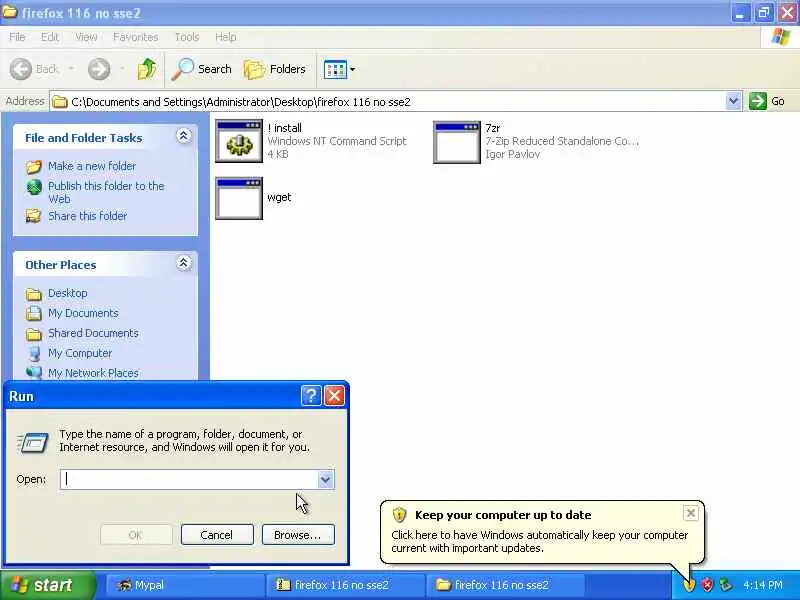Screen dimensions: 800x600
Task: Collapse the File and Folder Tasks panel
Action: [x=184, y=136]
